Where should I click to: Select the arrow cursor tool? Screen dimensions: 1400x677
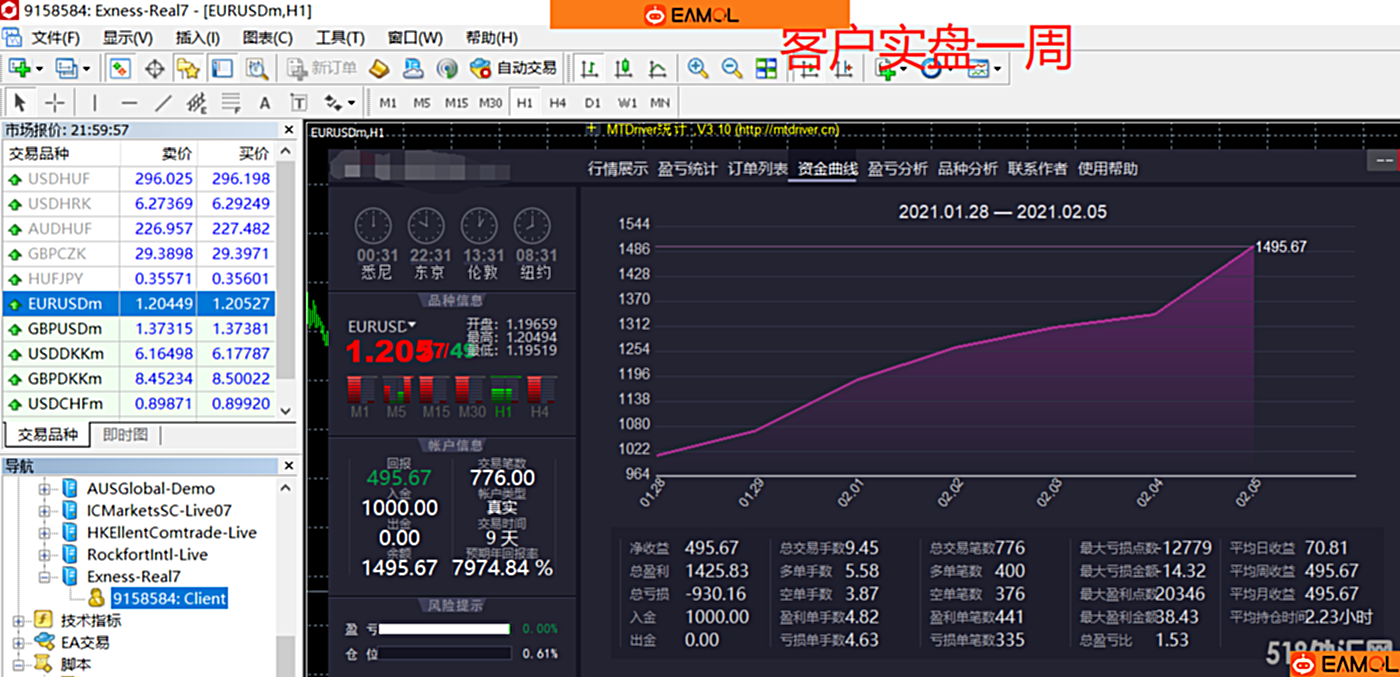click(x=20, y=102)
